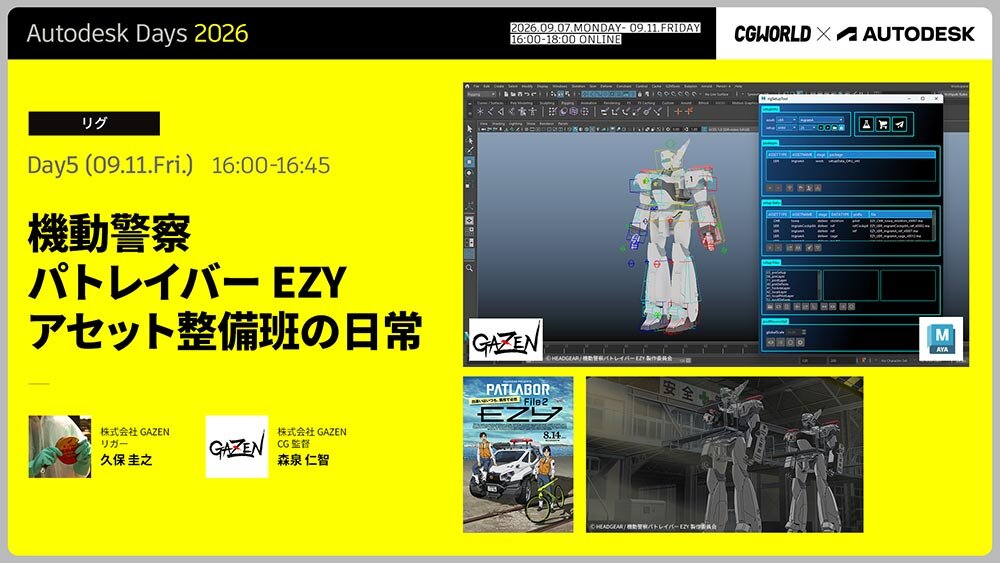Switch to the Rendering shelf tab

point(612,103)
